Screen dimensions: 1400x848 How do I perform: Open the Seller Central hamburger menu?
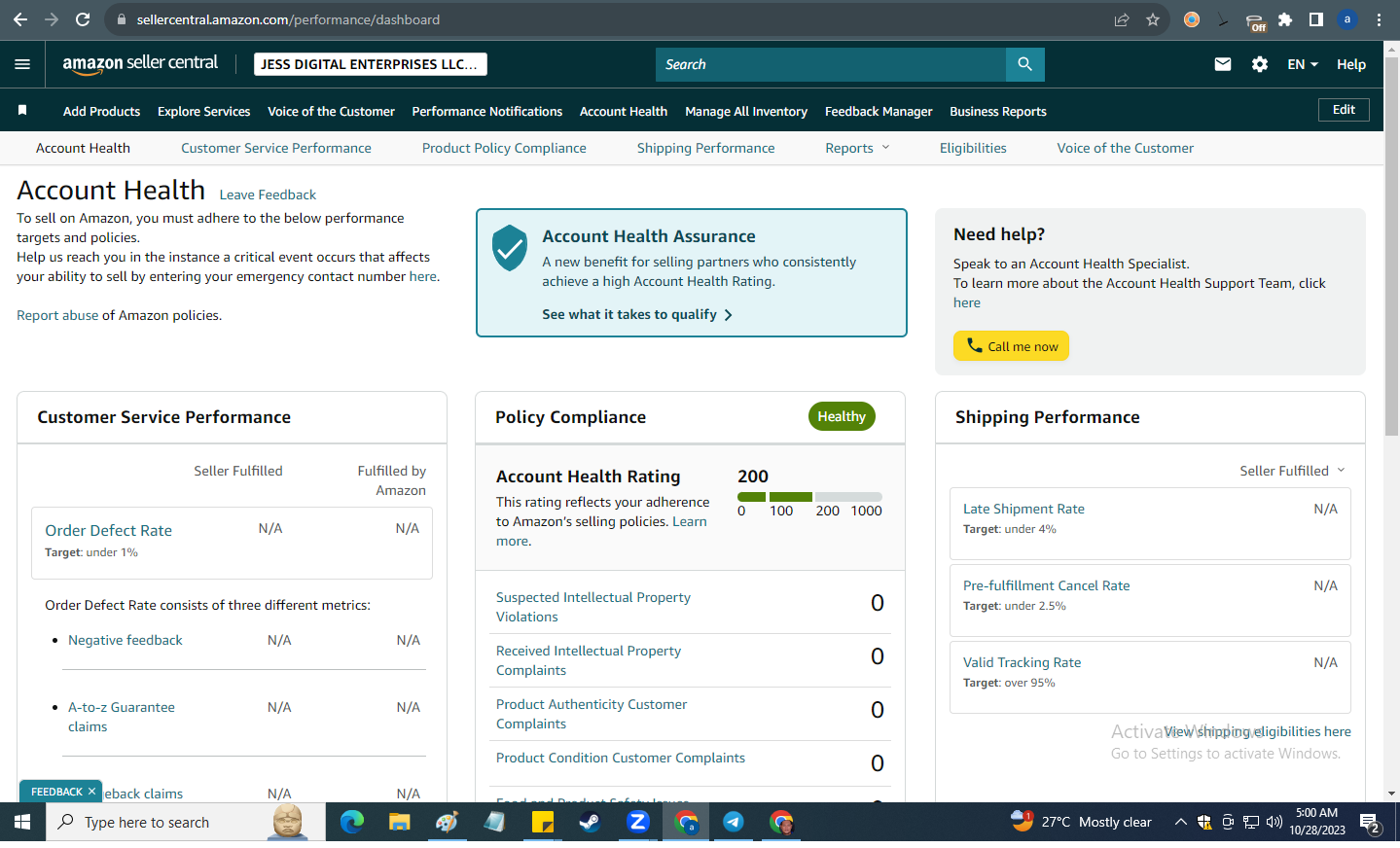[x=22, y=64]
